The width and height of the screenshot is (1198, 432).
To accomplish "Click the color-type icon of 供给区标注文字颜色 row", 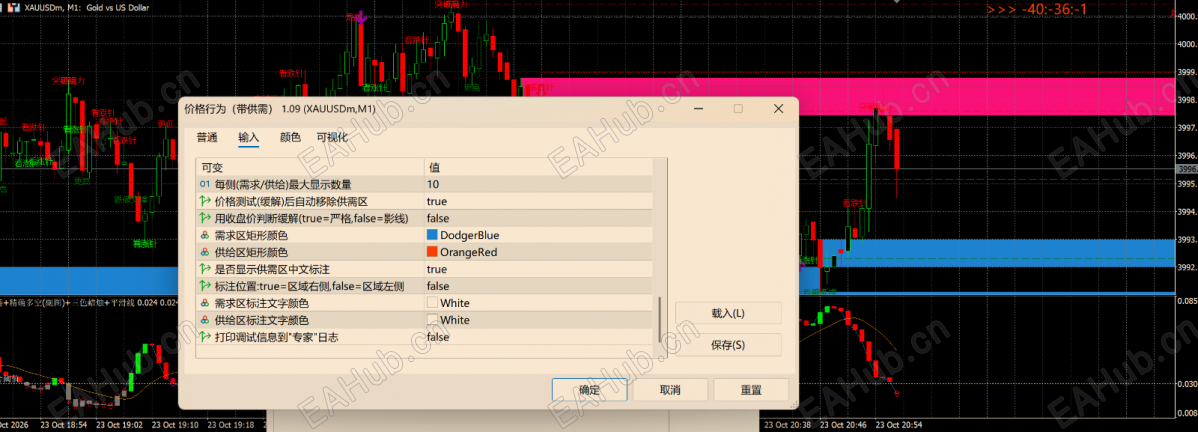I will (204, 320).
